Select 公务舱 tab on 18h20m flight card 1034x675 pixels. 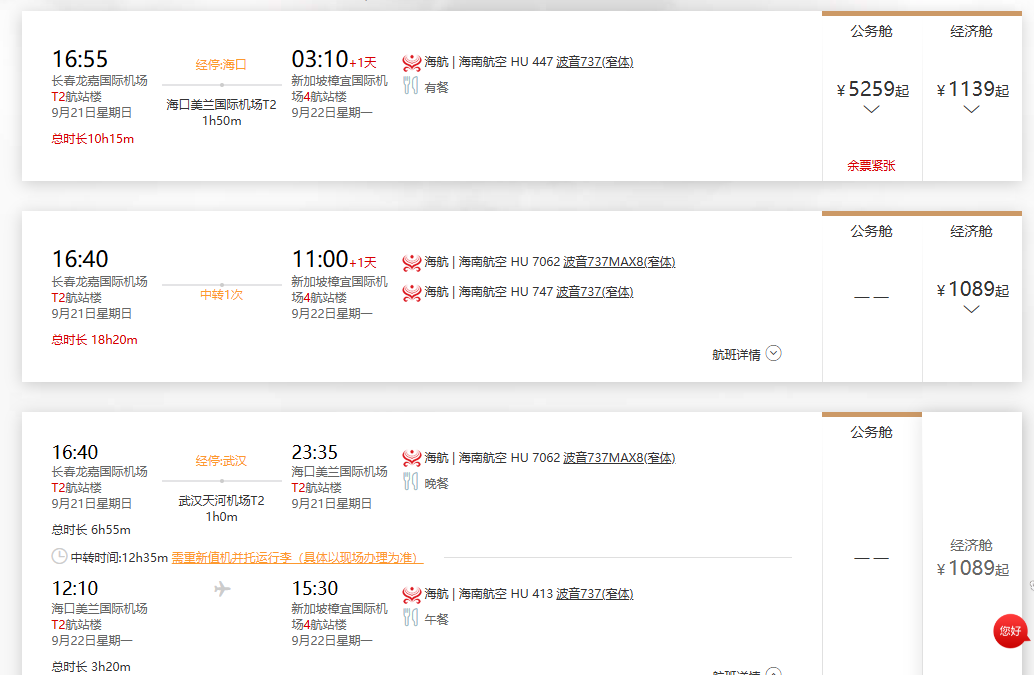[x=871, y=231]
